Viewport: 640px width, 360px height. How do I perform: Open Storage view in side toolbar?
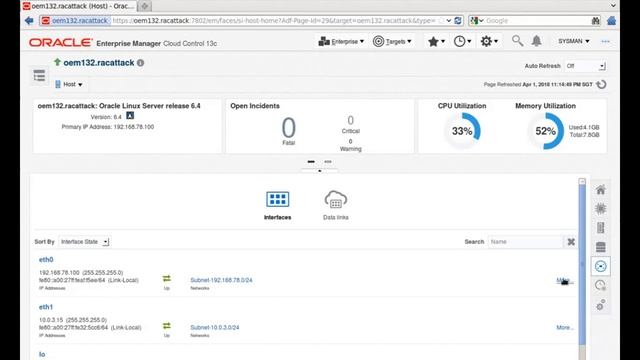(600, 247)
